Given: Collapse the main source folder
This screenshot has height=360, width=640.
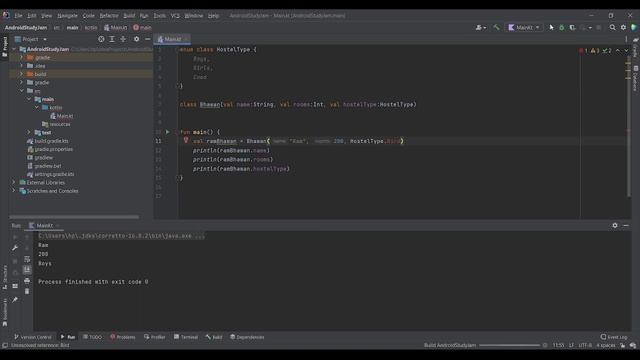Looking at the screenshot, I should [29, 99].
